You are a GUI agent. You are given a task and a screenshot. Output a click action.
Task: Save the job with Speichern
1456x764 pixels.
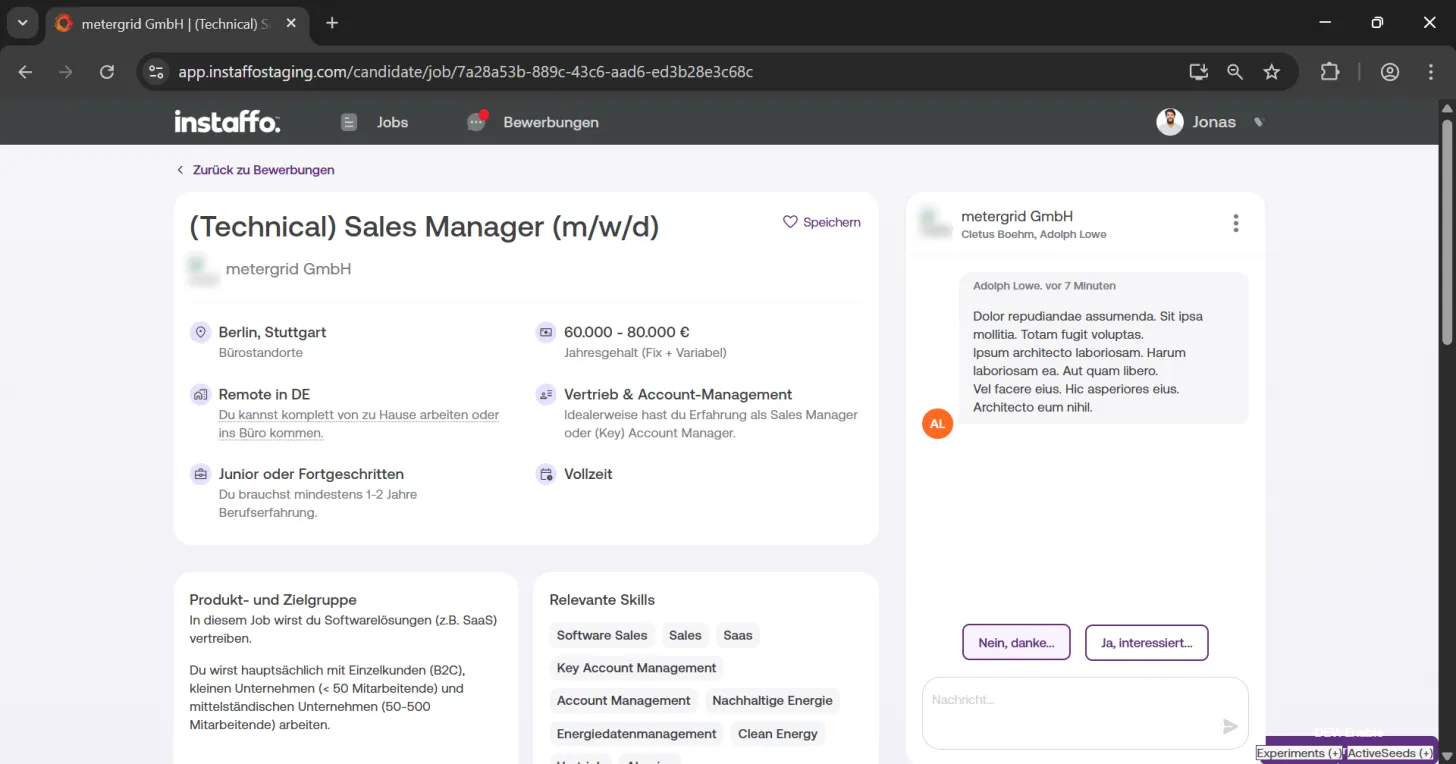click(x=821, y=222)
